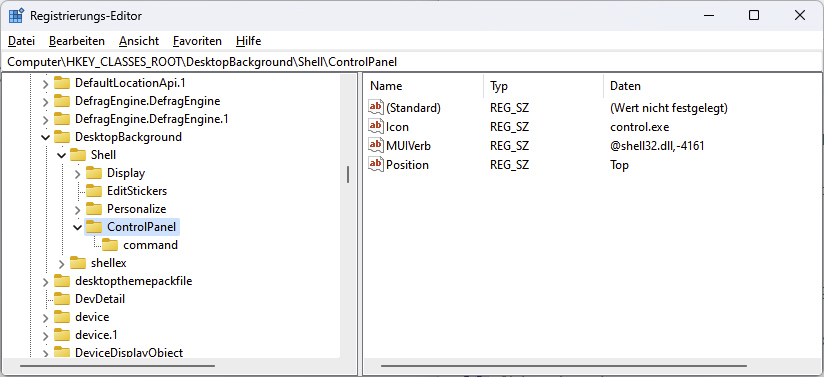Click the Icon value's ab icon

(376, 126)
